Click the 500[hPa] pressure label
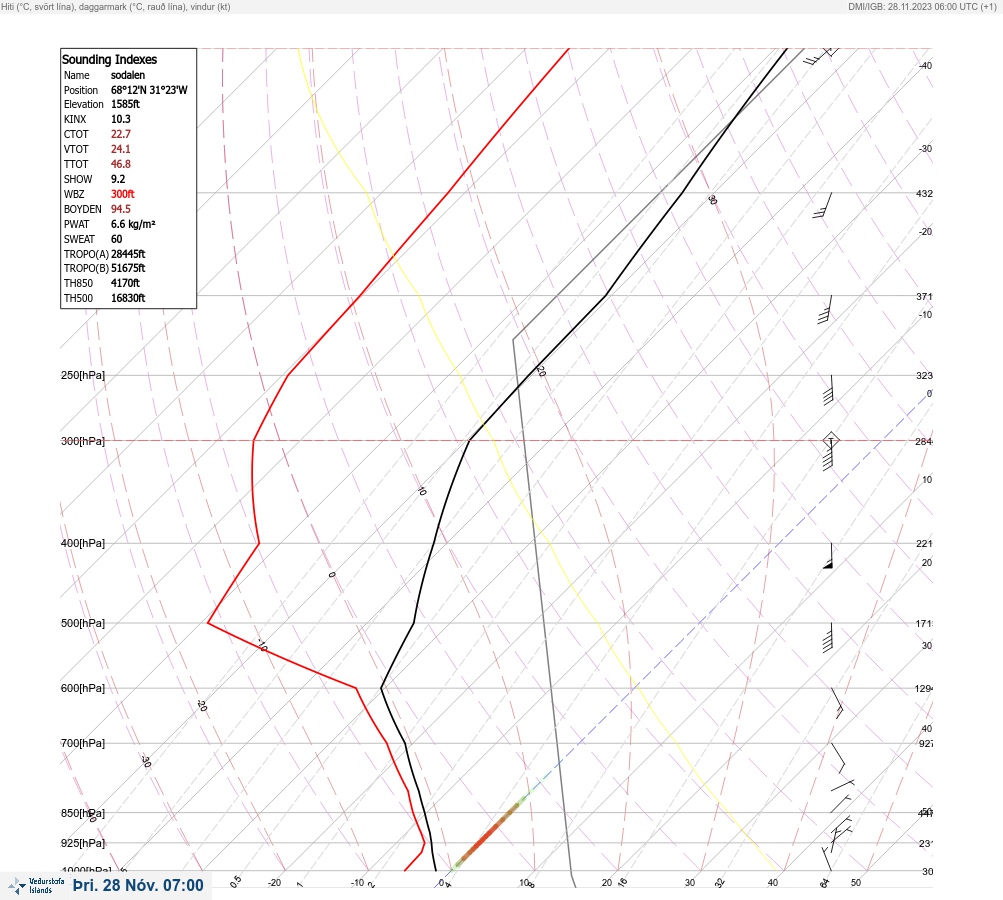The image size is (1003, 900). click(x=83, y=623)
